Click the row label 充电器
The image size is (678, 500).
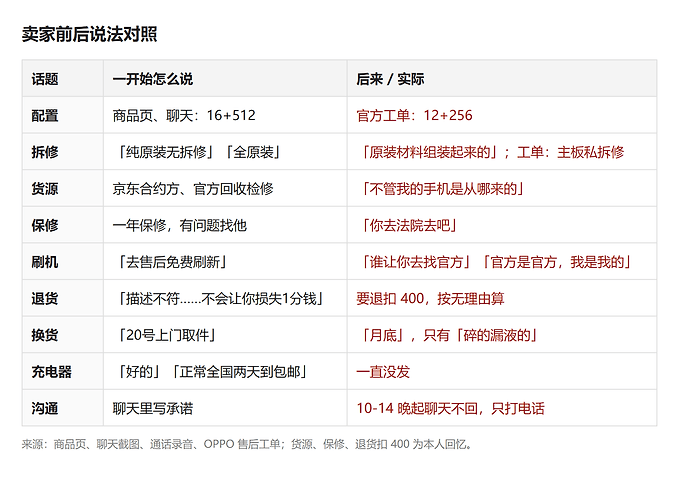coord(63,371)
